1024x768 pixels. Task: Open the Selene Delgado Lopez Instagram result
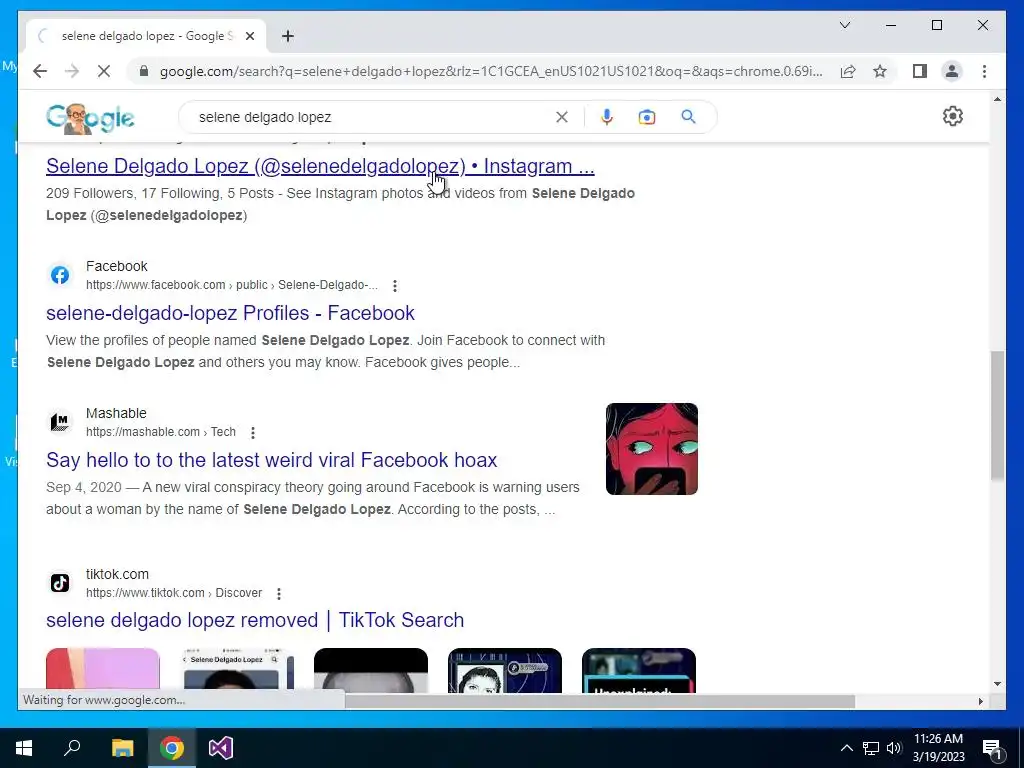coord(320,166)
